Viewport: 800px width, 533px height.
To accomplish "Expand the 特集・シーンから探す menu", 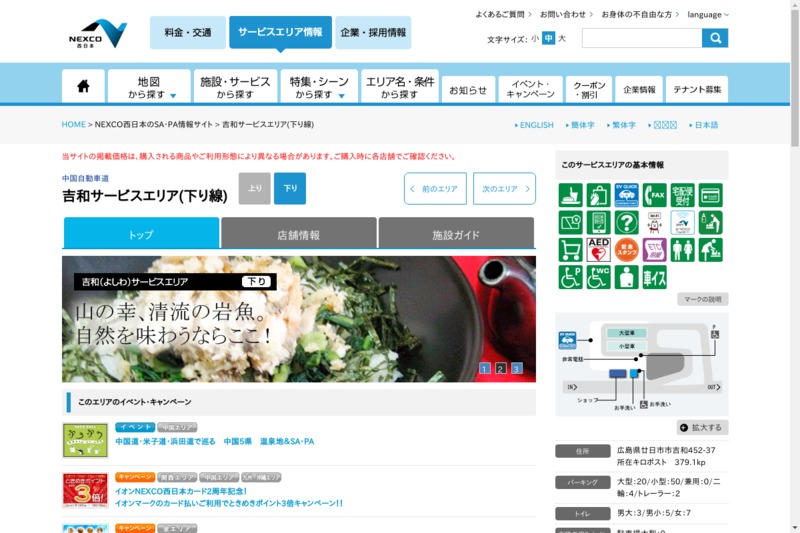I will pyautogui.click(x=319, y=87).
